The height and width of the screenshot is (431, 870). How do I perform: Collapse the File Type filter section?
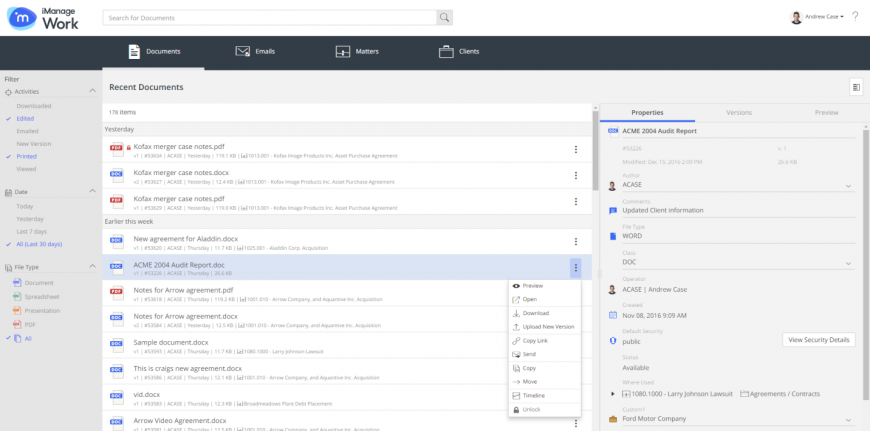pos(93,267)
